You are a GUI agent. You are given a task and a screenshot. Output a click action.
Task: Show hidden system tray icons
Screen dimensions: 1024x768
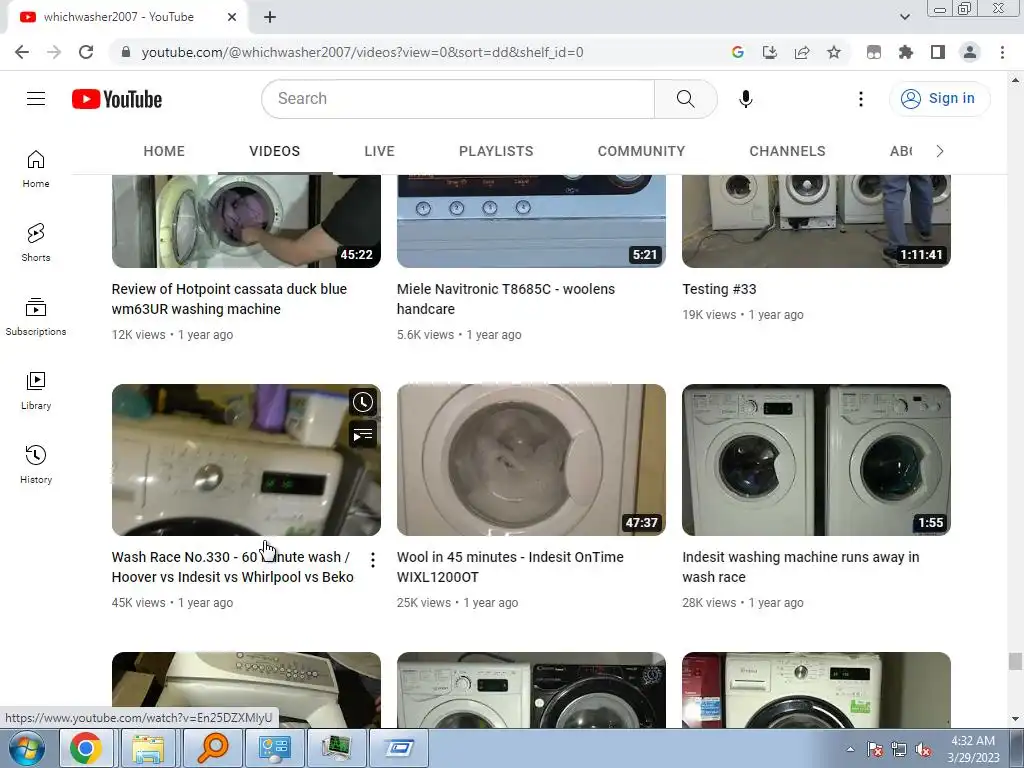tap(850, 749)
